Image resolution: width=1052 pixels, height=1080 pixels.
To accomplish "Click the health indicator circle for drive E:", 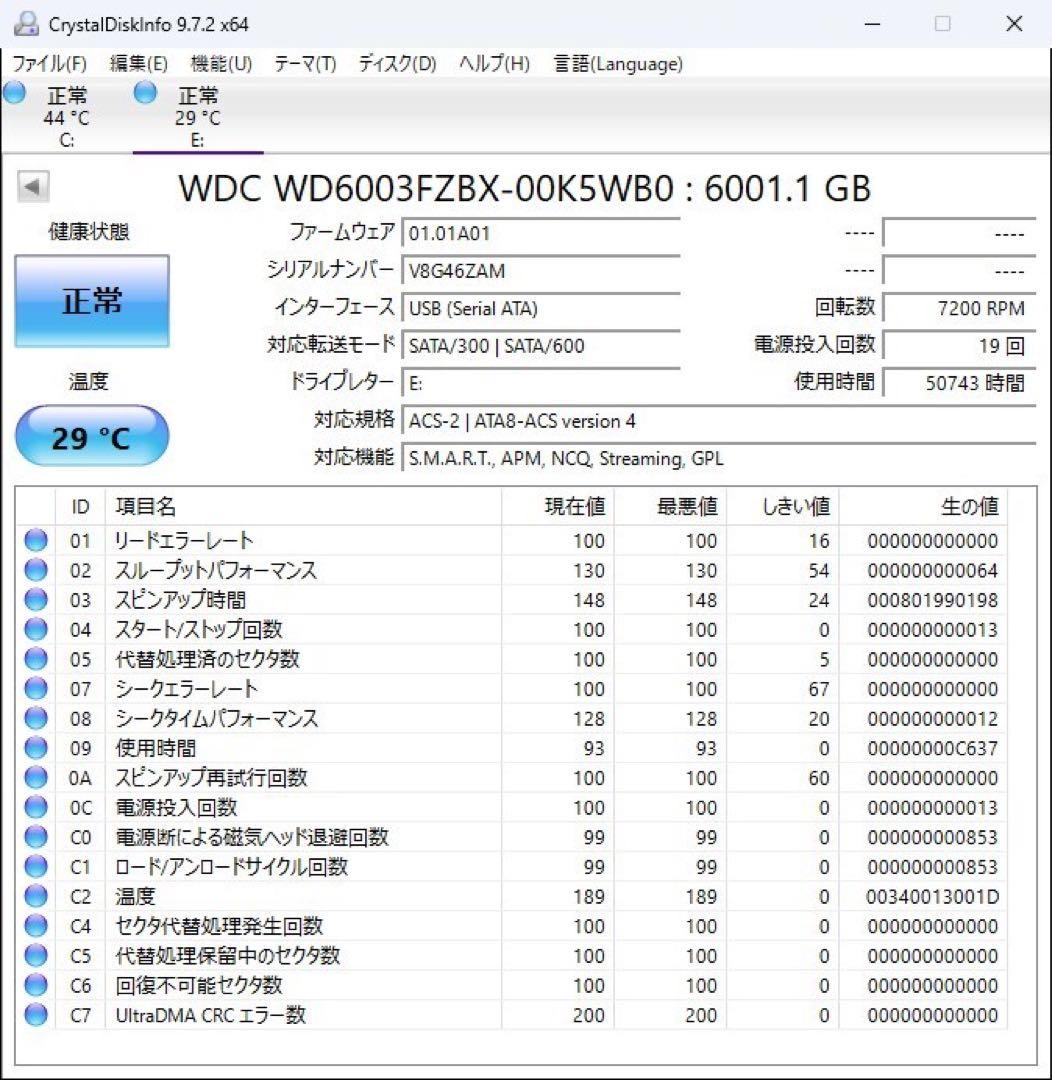I will [x=145, y=93].
